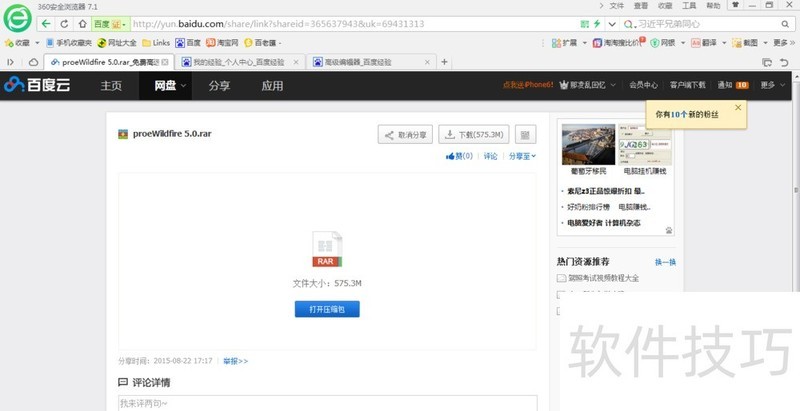Click the 打开压缩包 button

point(327,309)
